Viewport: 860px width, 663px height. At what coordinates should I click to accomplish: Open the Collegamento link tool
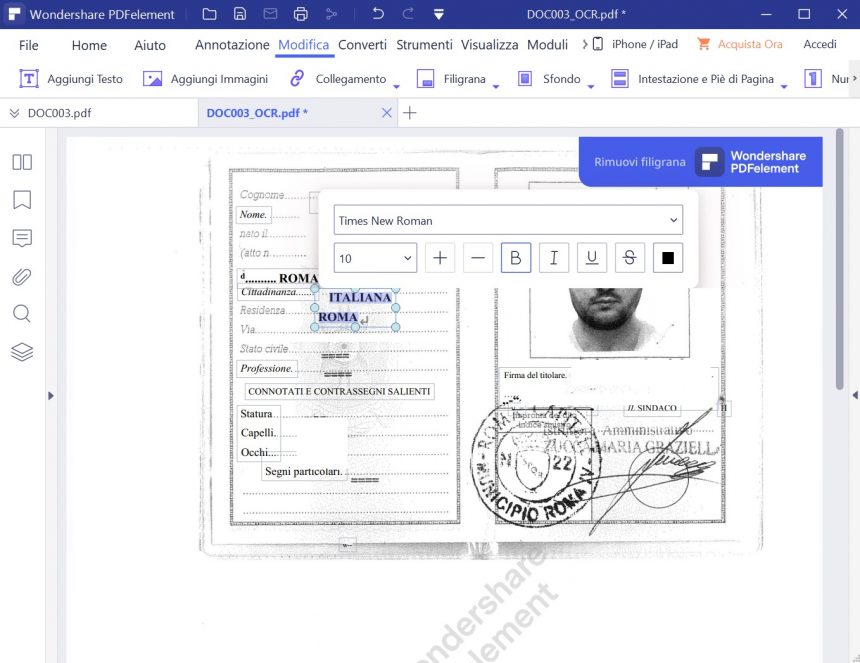point(338,79)
